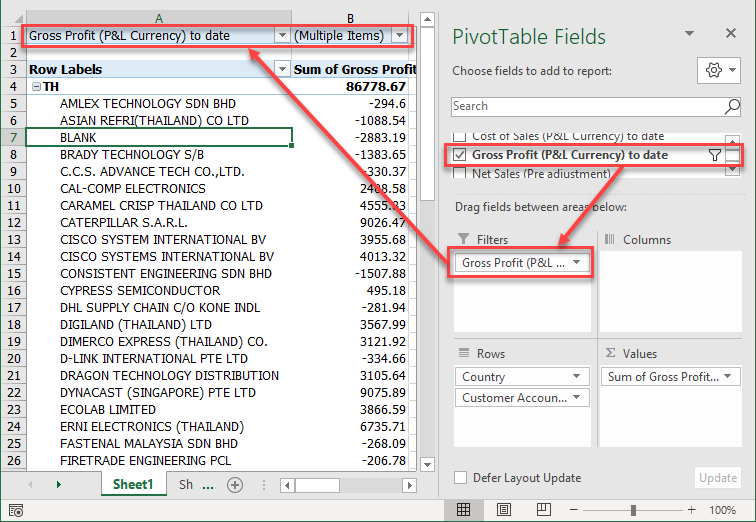Check the Cost of Sales field checkbox

click(459, 136)
